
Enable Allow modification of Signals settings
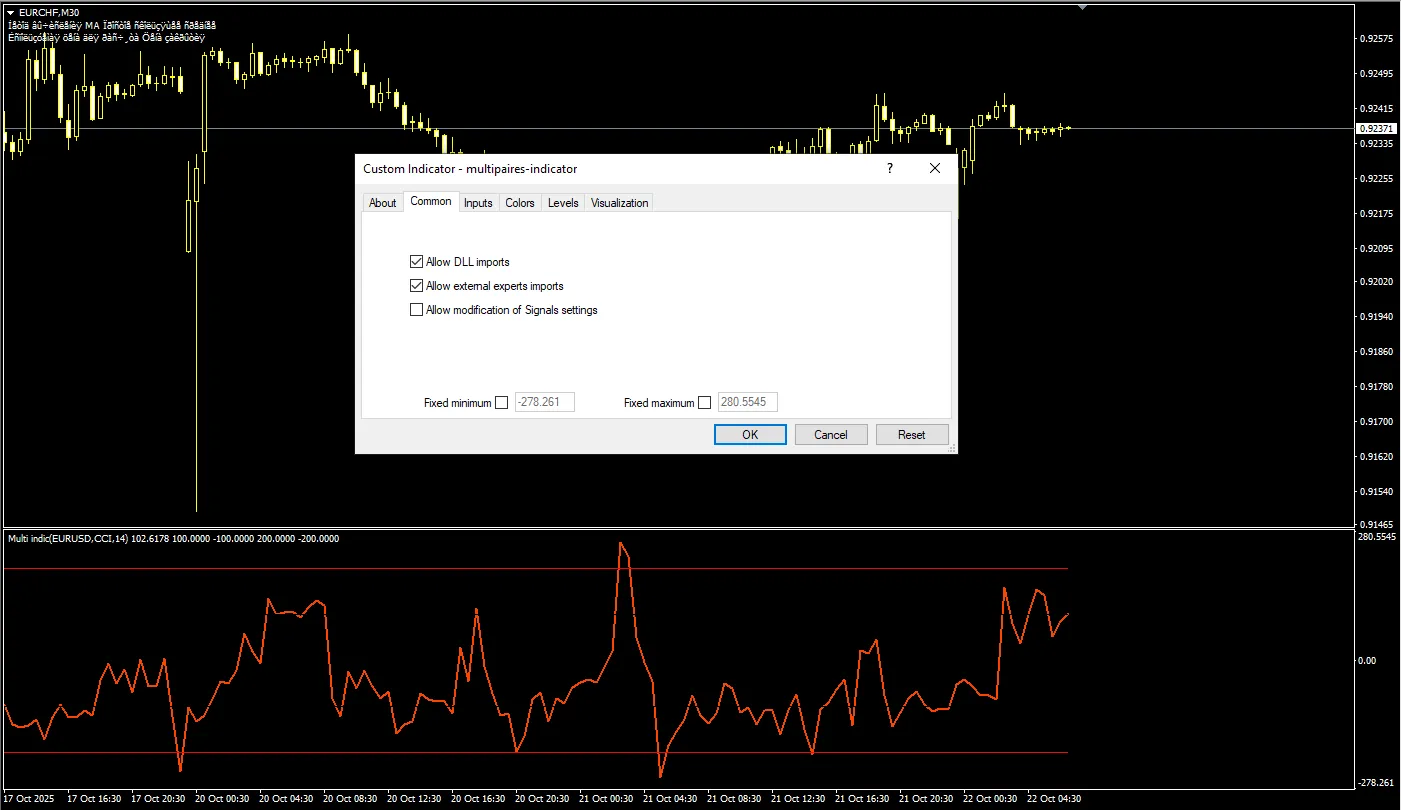[417, 310]
